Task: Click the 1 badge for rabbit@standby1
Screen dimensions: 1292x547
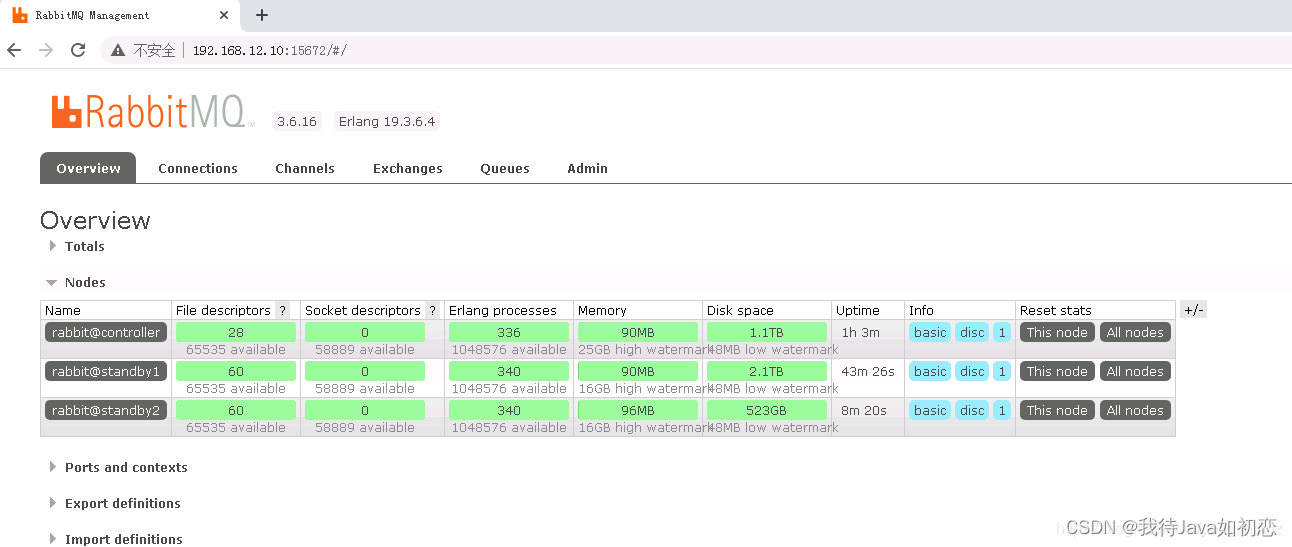Action: click(x=1002, y=371)
